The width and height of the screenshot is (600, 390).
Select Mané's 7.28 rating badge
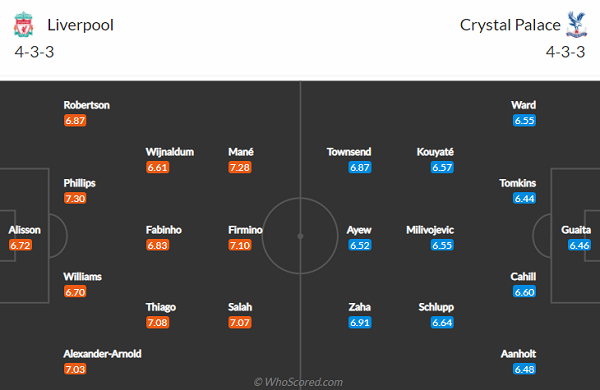(x=240, y=167)
